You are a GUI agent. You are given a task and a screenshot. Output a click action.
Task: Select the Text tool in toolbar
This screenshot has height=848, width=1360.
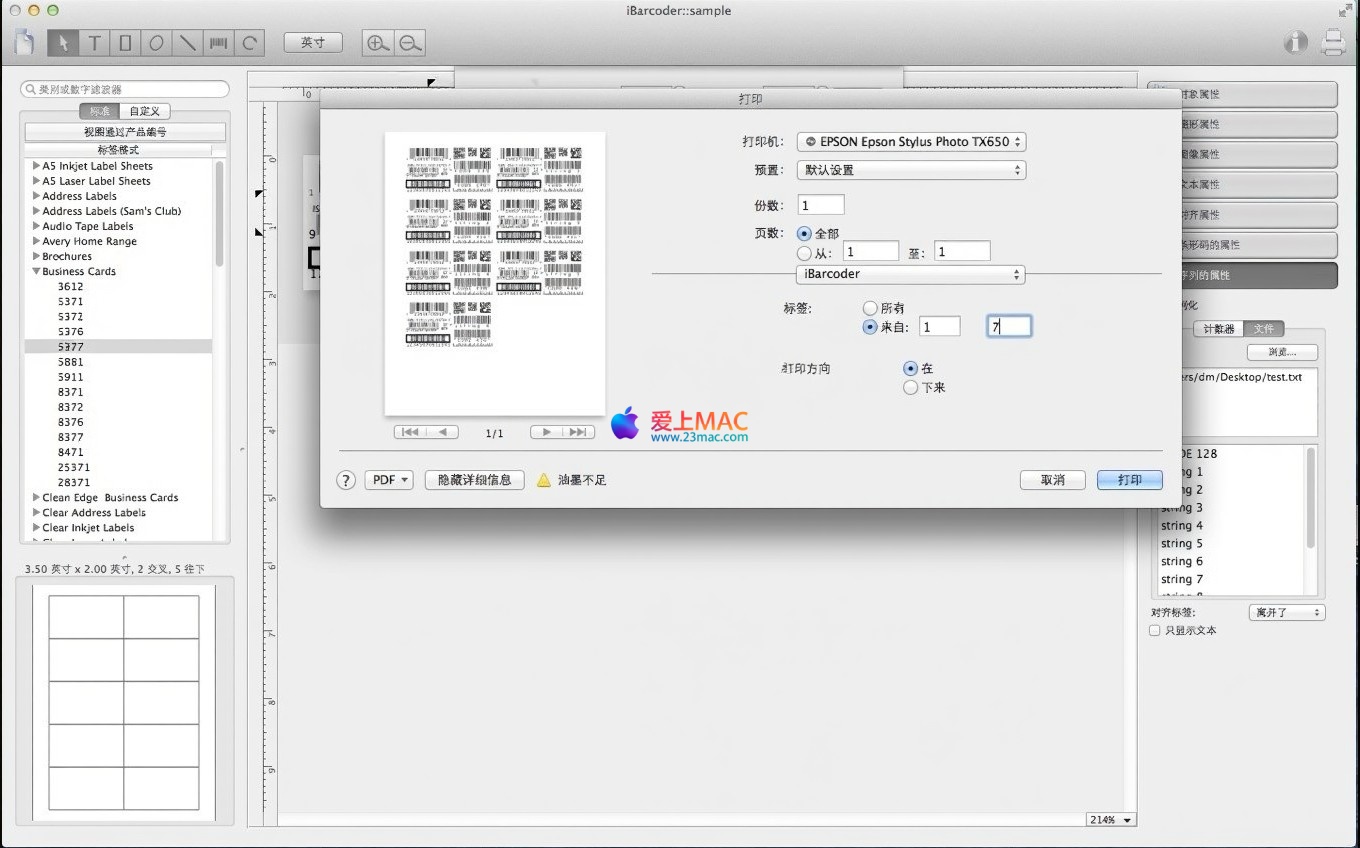(94, 43)
